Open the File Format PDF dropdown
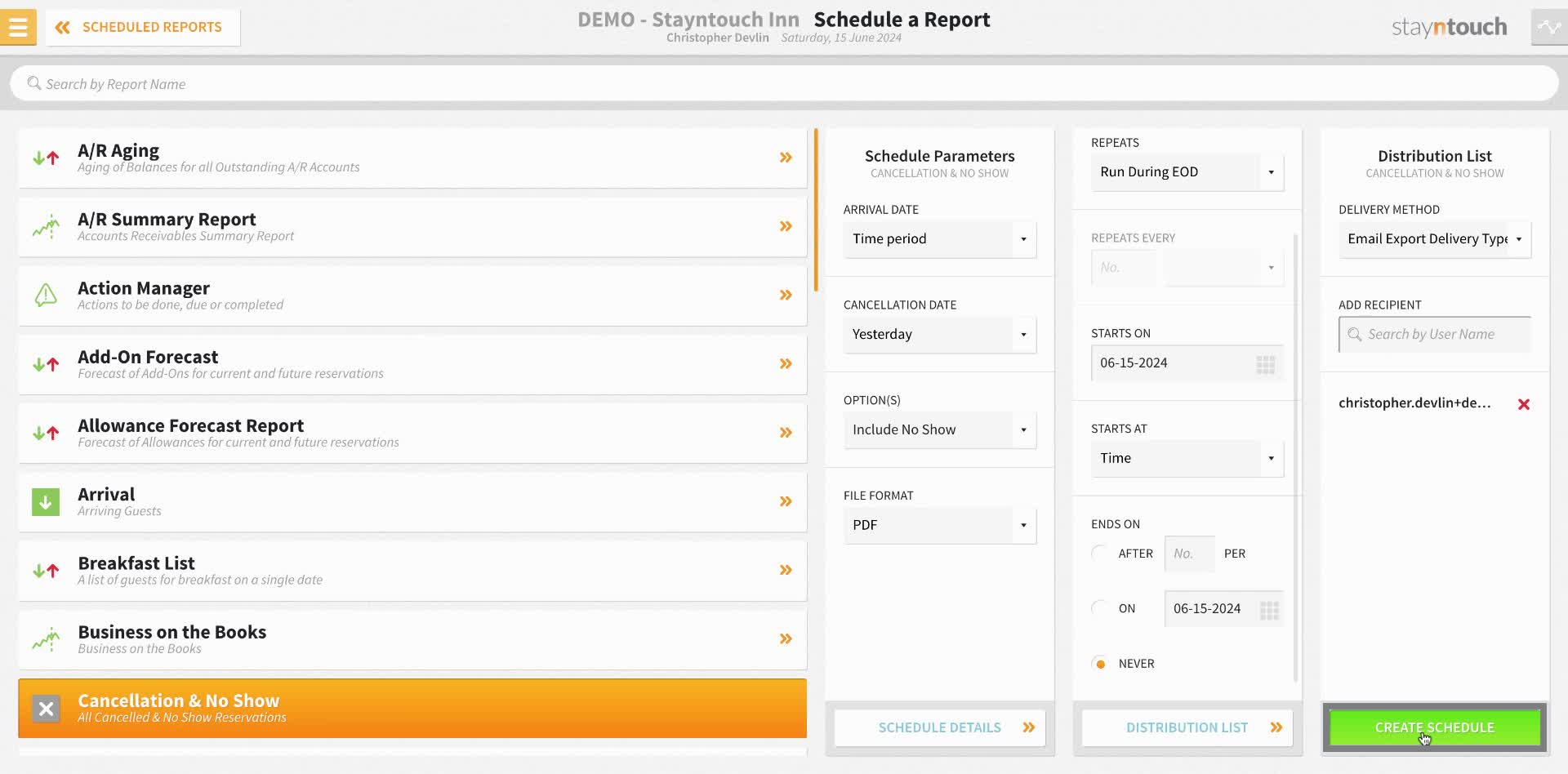The width and height of the screenshot is (1568, 774). 940,526
